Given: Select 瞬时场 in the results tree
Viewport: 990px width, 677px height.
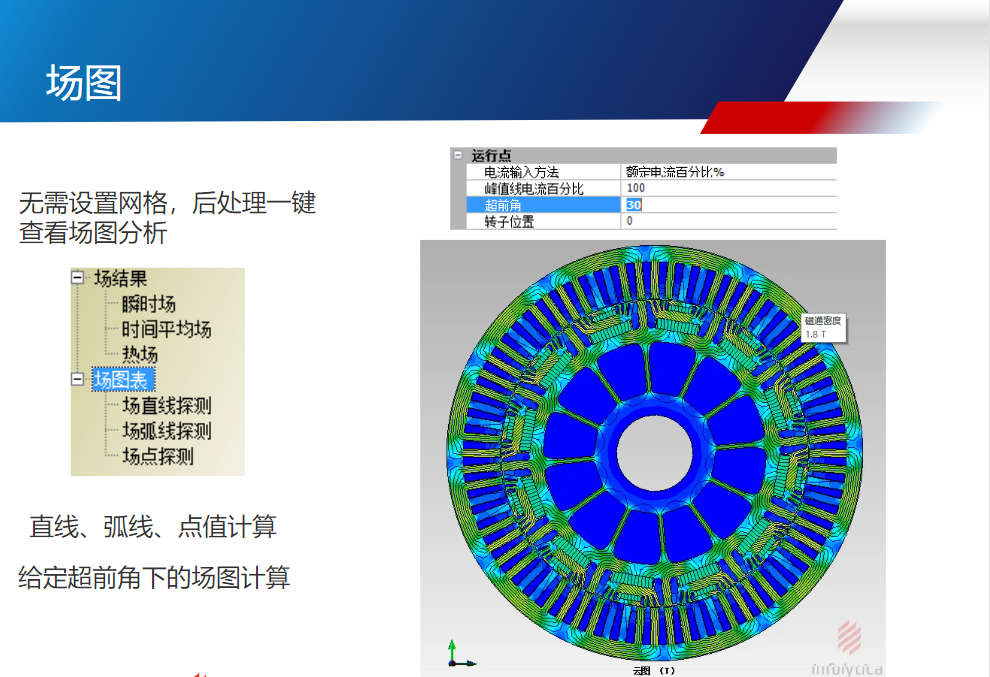Looking at the screenshot, I should coord(149,304).
